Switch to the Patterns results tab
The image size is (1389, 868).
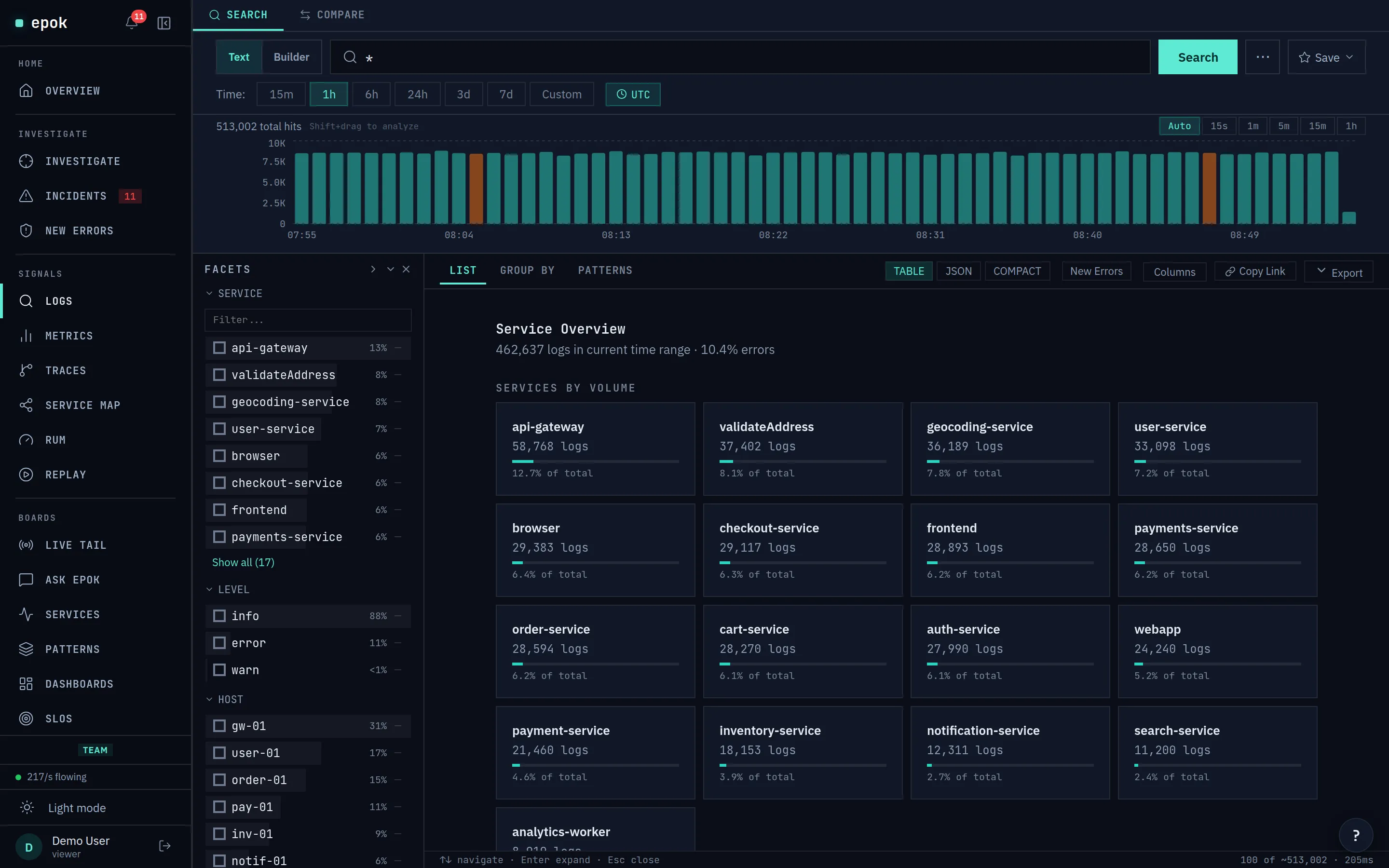(x=605, y=271)
